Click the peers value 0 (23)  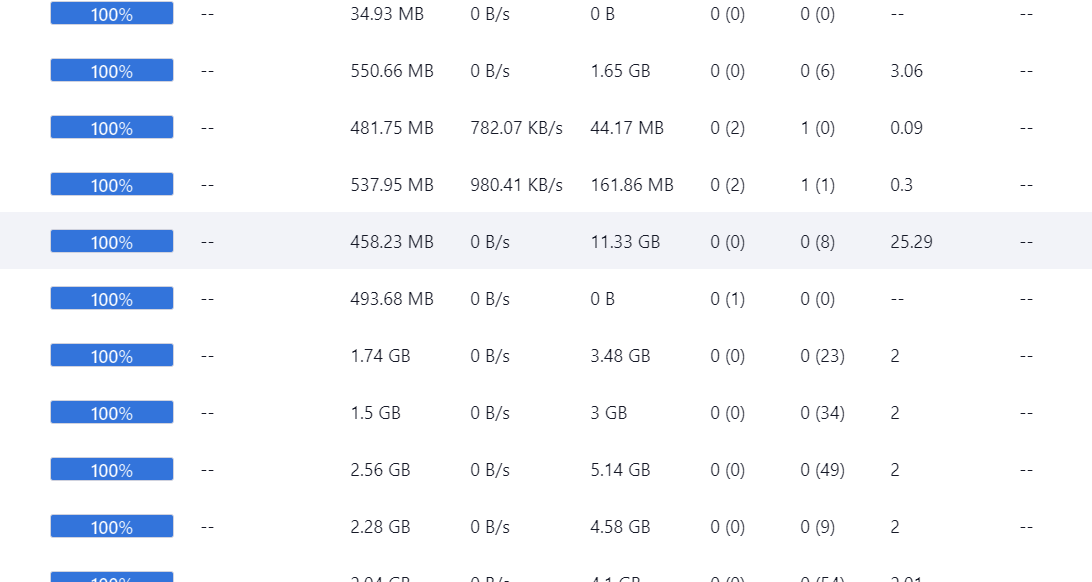822,356
